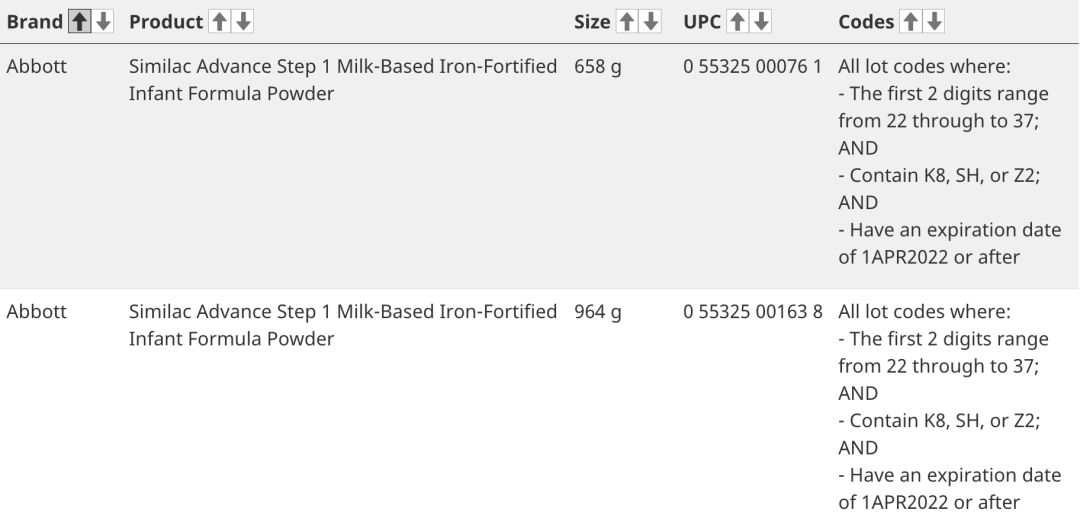
Task: Select the 658 g size cell
Action: pyautogui.click(x=598, y=67)
